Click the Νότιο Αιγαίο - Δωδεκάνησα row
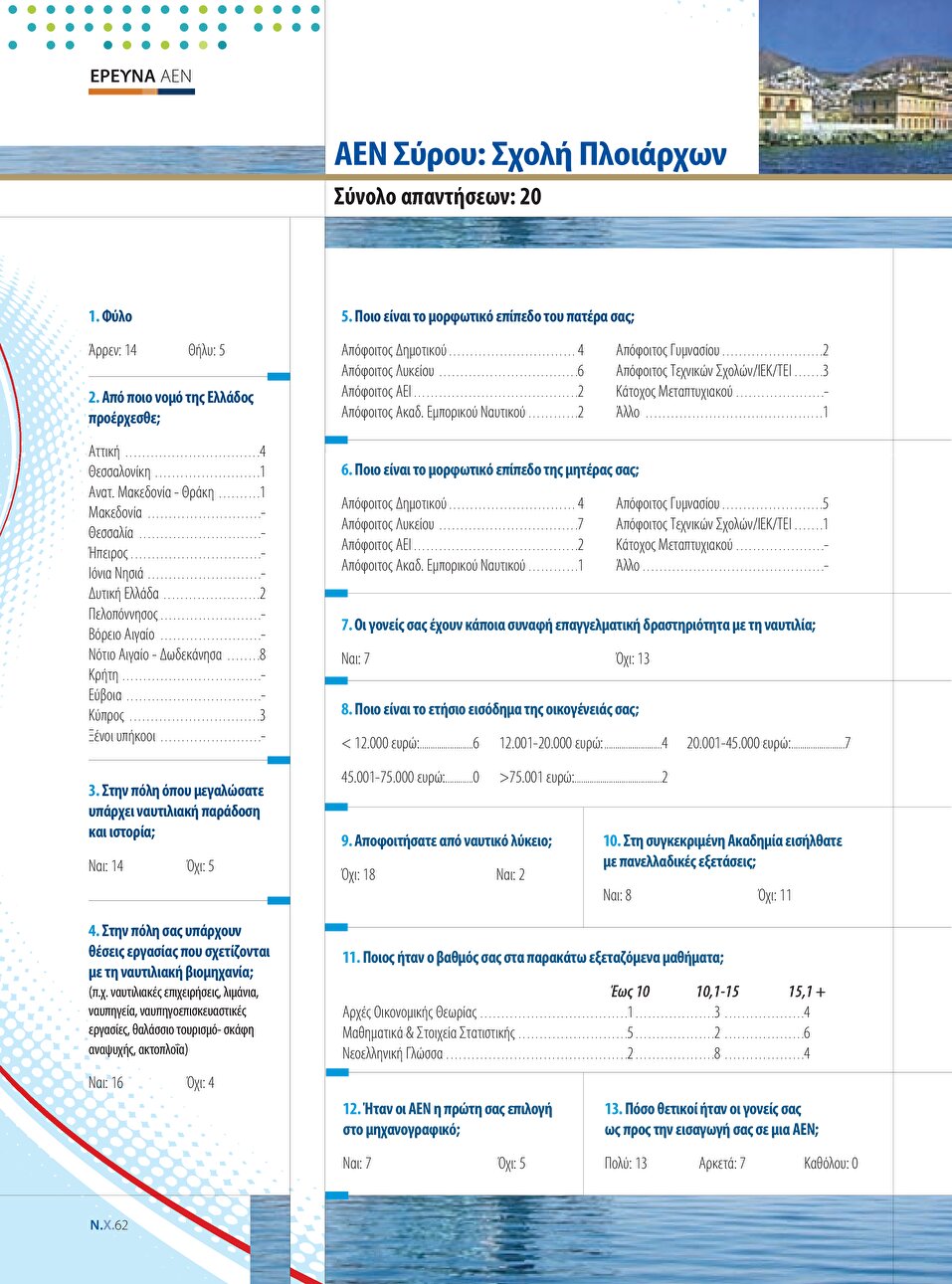Image resolution: width=952 pixels, height=1284 pixels. tap(177, 654)
